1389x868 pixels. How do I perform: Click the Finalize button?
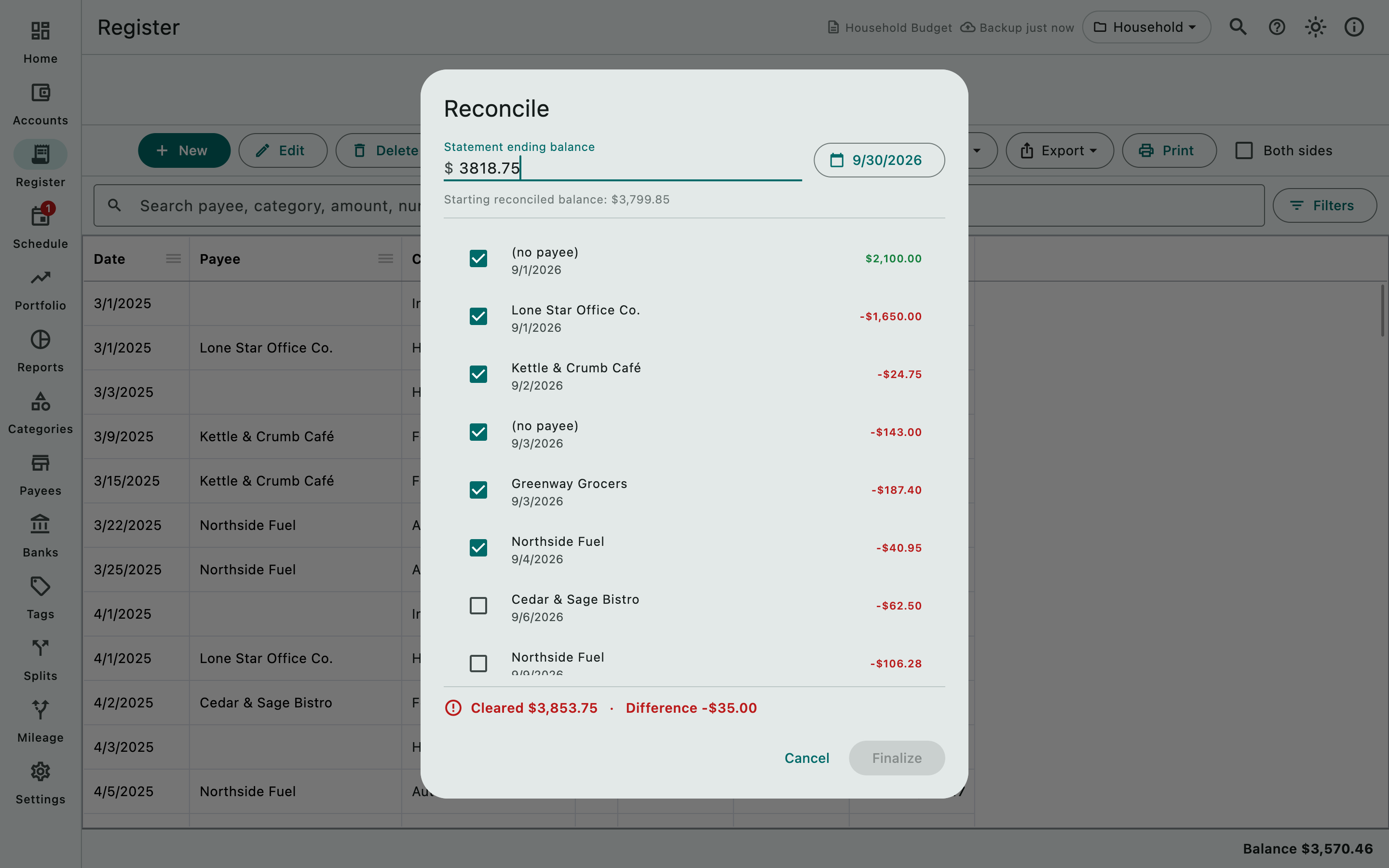click(897, 759)
